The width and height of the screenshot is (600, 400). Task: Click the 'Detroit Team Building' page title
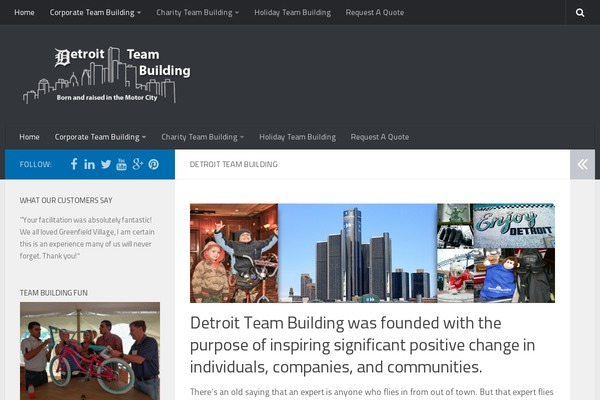tap(234, 164)
